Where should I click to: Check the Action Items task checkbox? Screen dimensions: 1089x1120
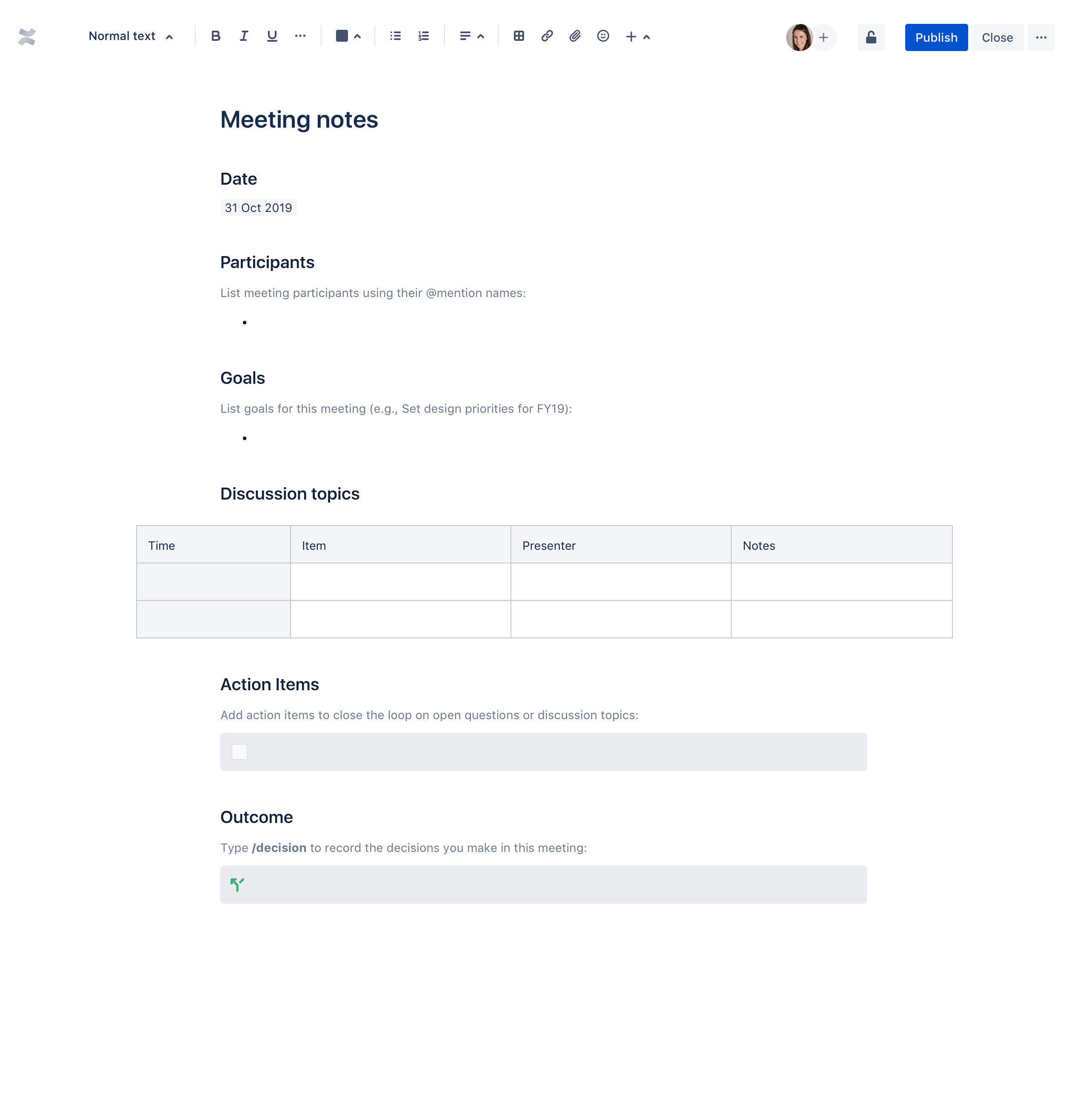pyautogui.click(x=239, y=751)
